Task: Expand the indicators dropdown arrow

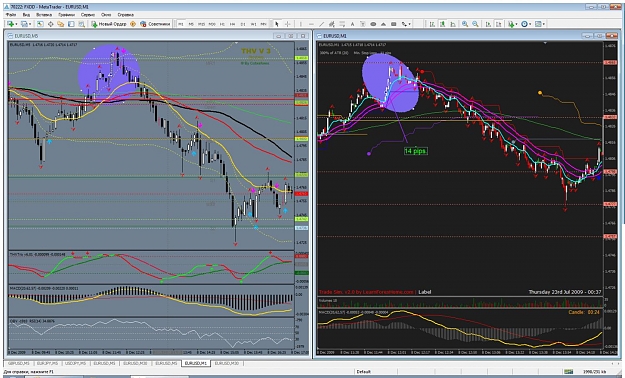Action: point(517,24)
